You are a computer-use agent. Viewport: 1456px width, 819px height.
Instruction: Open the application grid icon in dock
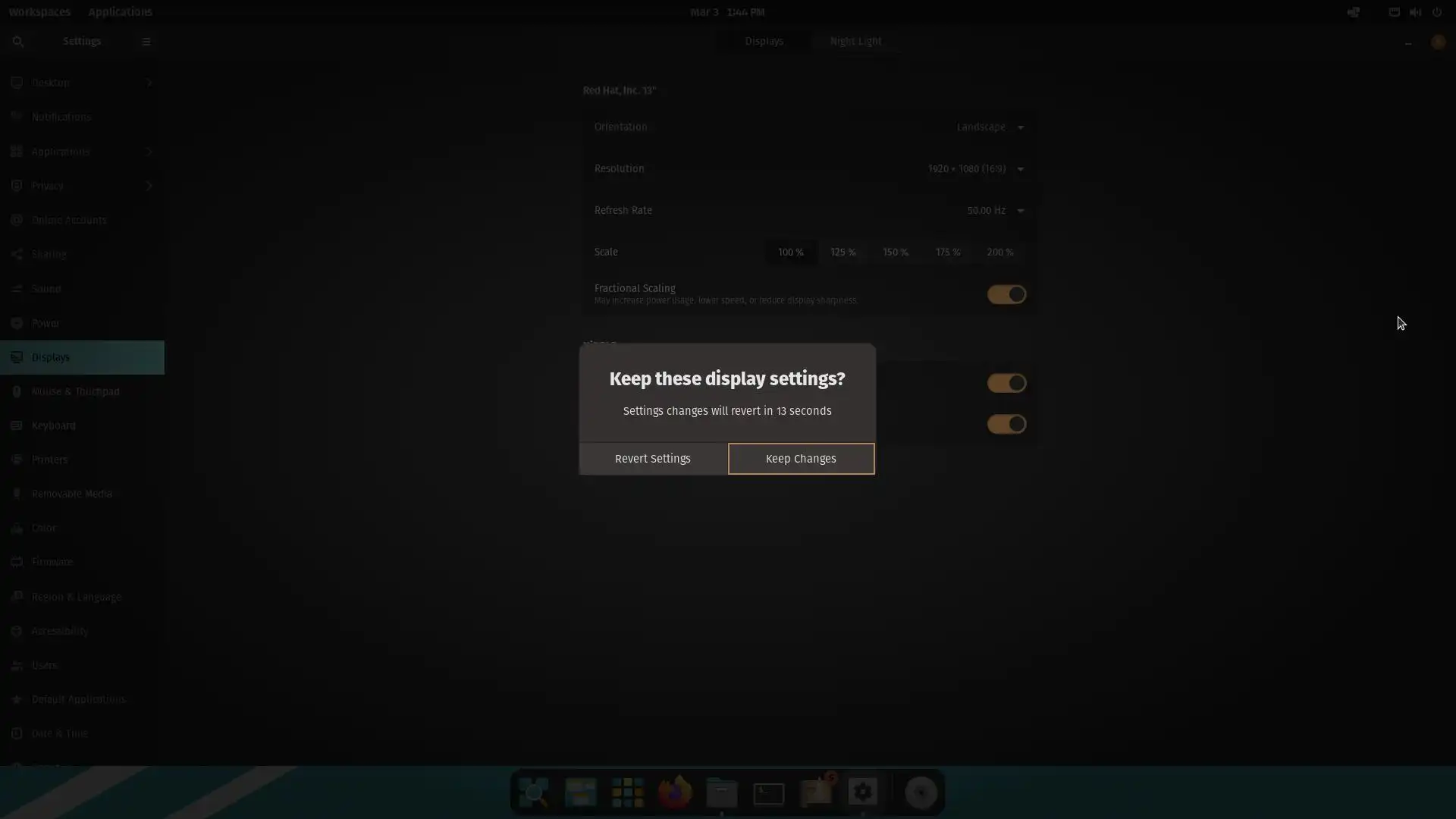[627, 792]
